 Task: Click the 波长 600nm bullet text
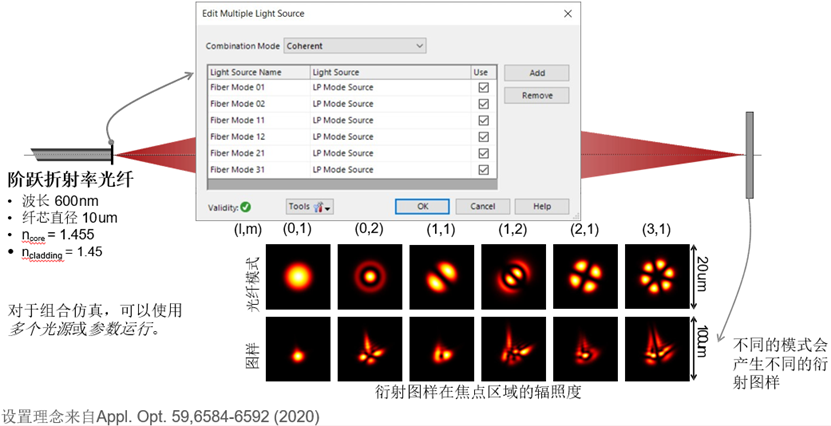(x=60, y=201)
